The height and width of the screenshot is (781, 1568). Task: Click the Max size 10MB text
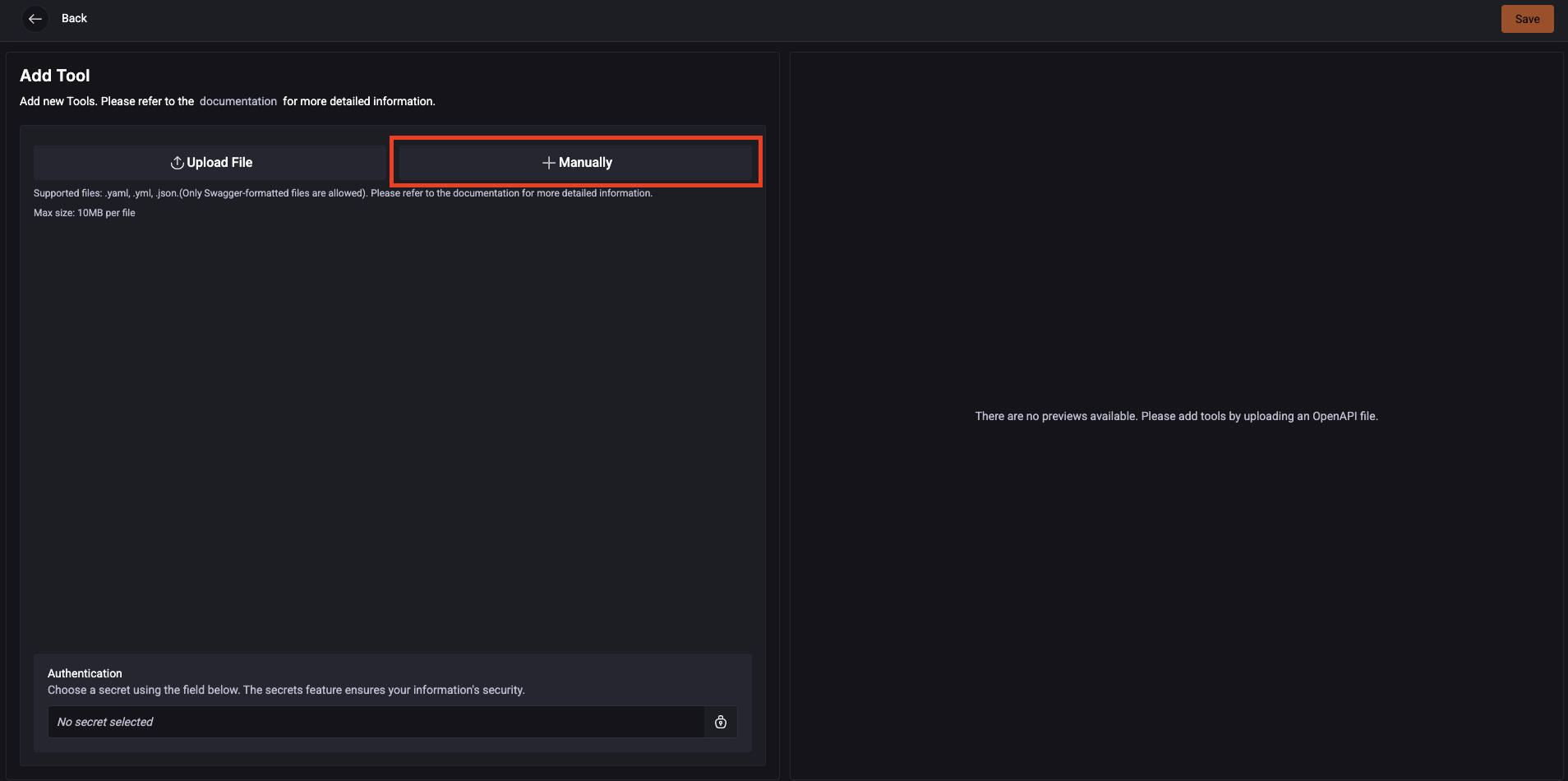pyautogui.click(x=85, y=213)
